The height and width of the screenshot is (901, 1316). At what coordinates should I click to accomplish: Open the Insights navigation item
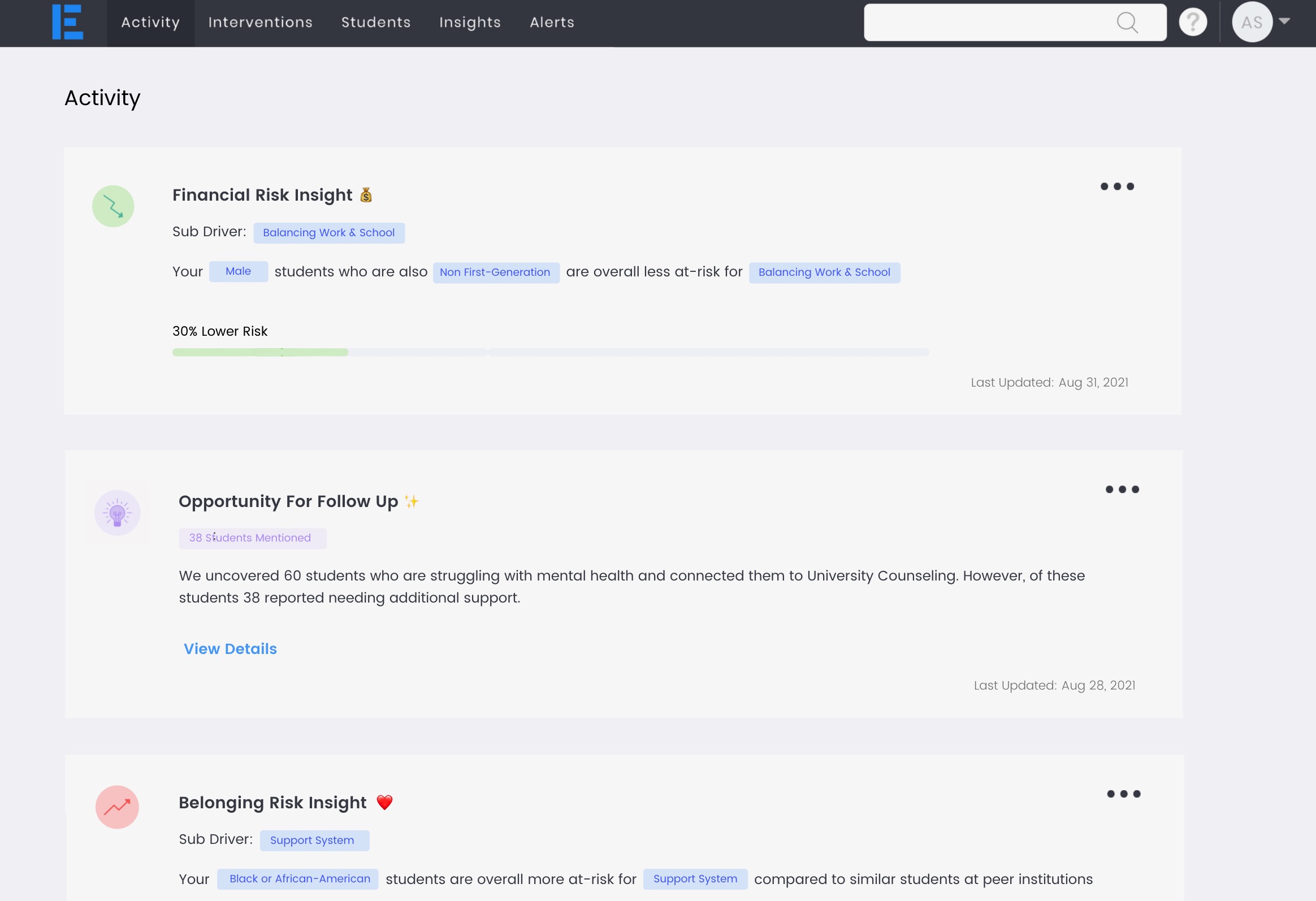pos(469,23)
